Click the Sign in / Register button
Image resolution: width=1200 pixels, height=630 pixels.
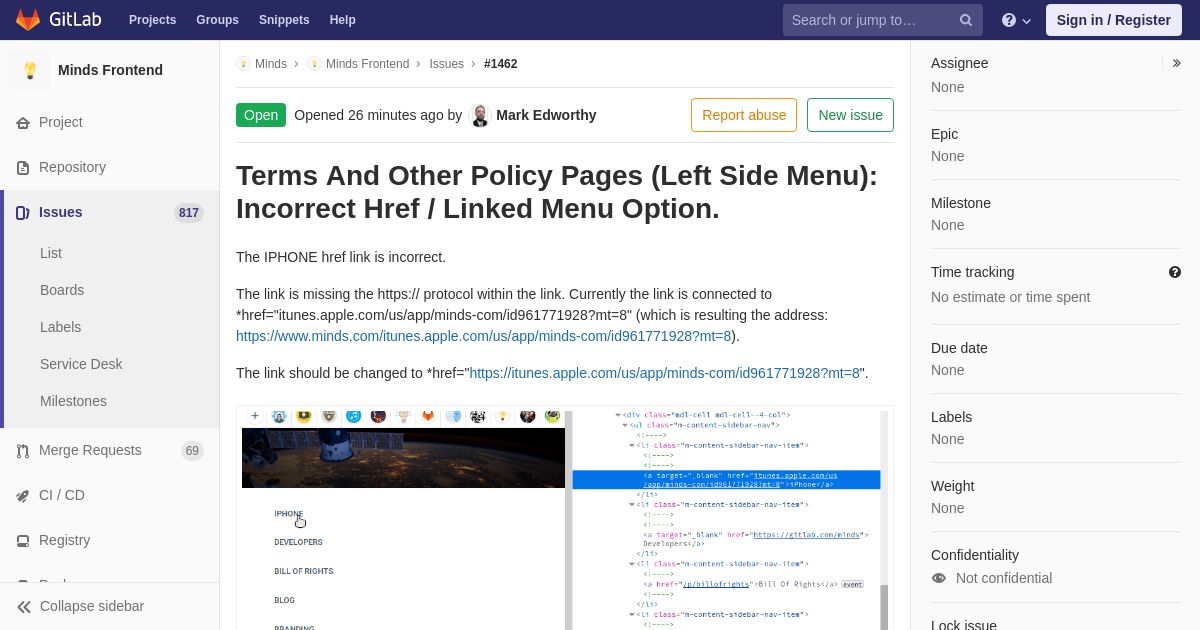tap(1113, 20)
